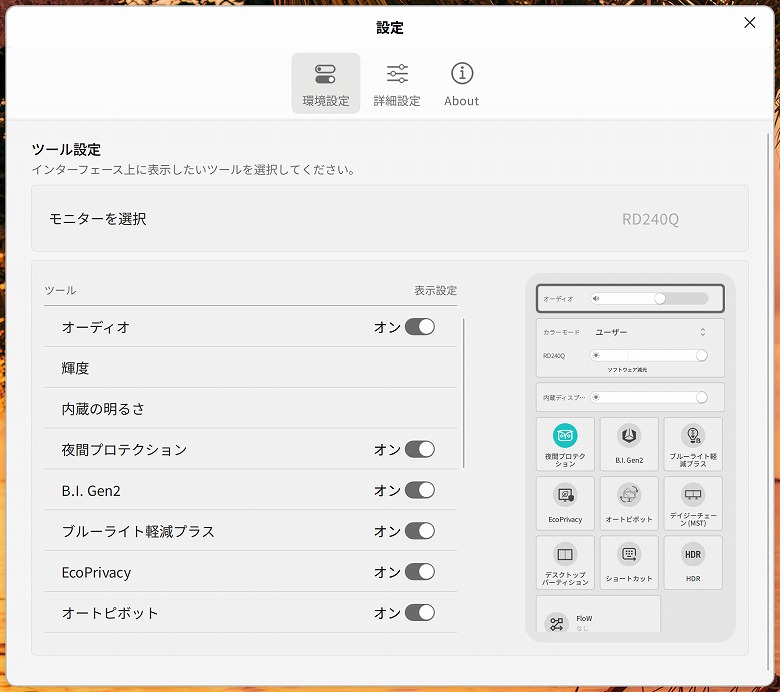Select the ブルーライト軽減プラス bulb icon

pos(693,436)
